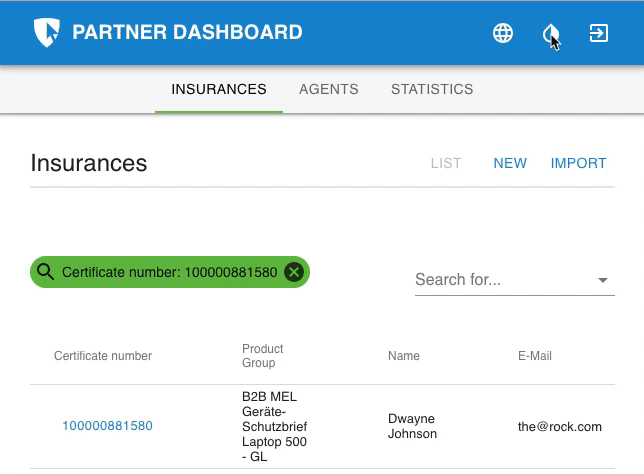The width and height of the screenshot is (644, 474).
Task: Log out using the exit icon
Action: pyautogui.click(x=598, y=33)
